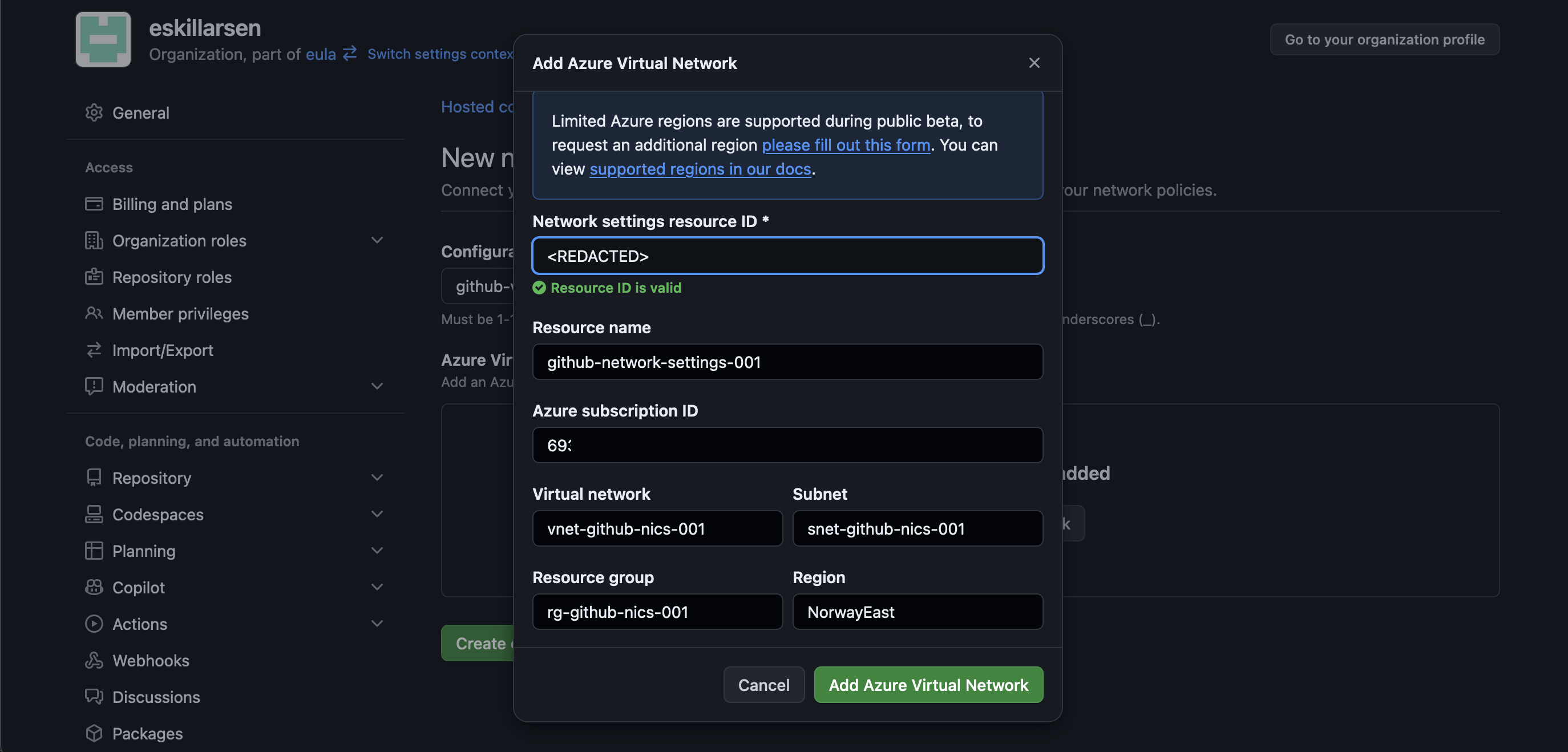Open Discussions menu item
The image size is (1568, 752).
click(x=235, y=697)
